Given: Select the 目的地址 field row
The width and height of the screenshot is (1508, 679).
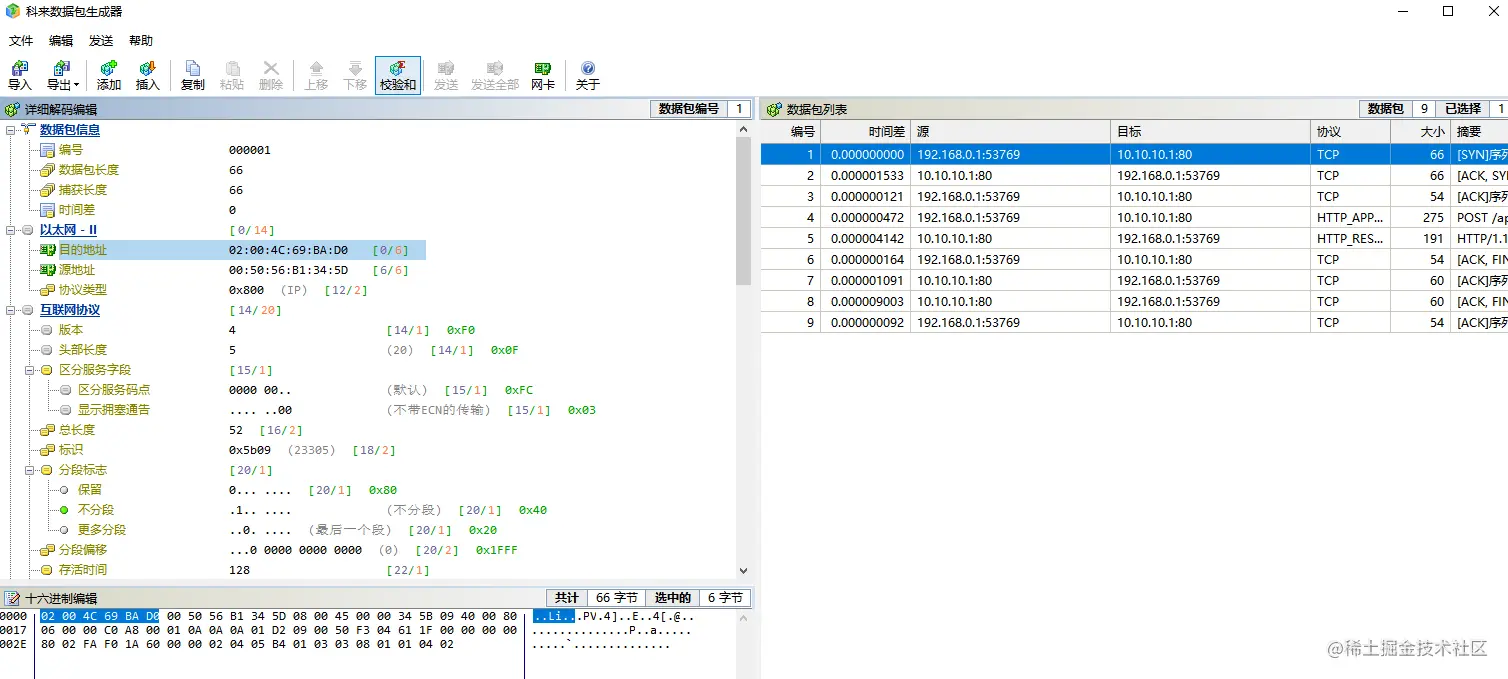Looking at the screenshot, I should (232, 250).
